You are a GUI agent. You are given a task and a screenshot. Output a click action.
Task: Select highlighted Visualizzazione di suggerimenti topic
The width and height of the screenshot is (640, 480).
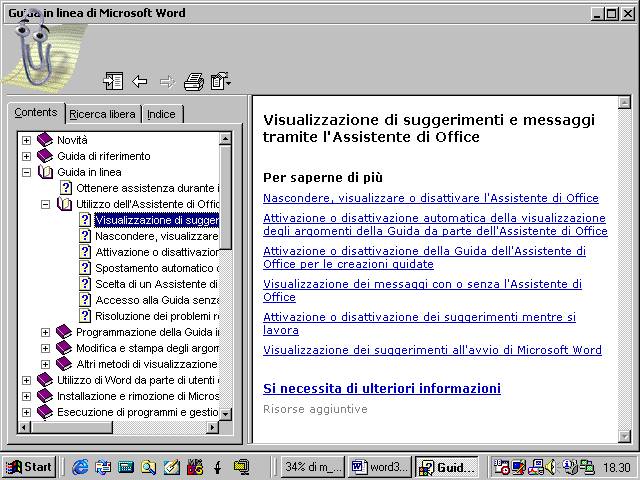[x=157, y=220]
